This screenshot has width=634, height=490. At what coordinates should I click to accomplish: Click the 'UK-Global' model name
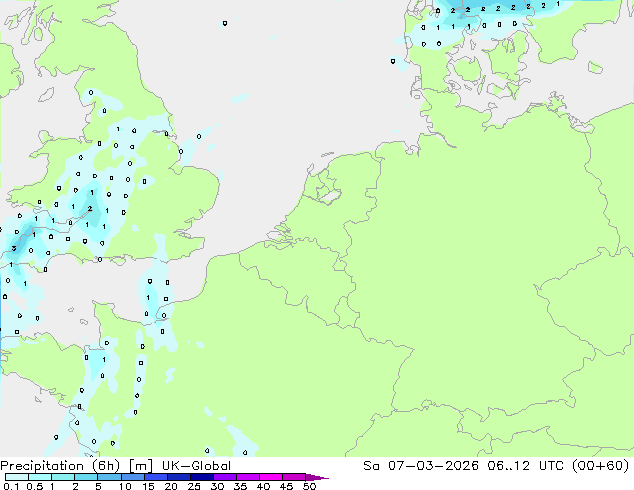coord(196,466)
